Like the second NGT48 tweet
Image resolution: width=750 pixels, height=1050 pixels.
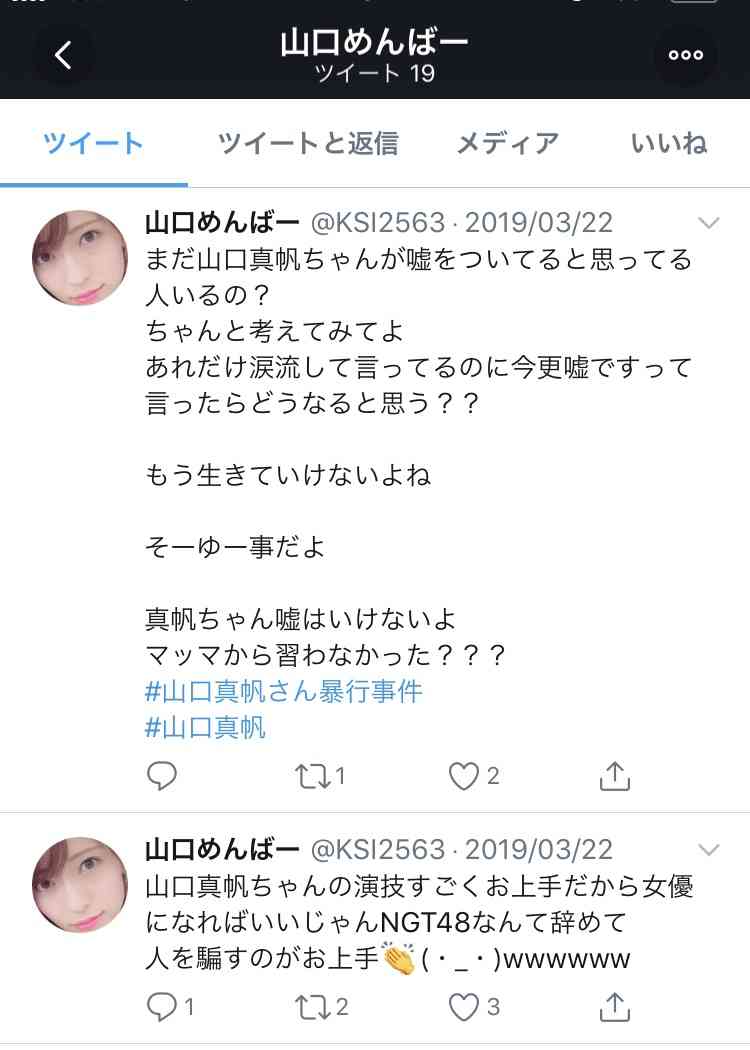[463, 1006]
